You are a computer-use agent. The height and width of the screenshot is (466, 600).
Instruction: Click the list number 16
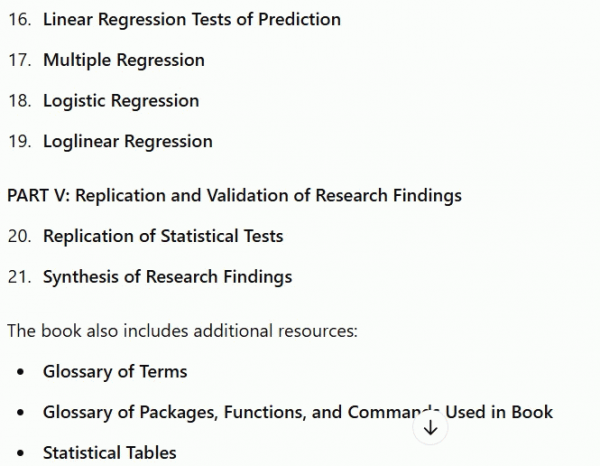pos(20,19)
